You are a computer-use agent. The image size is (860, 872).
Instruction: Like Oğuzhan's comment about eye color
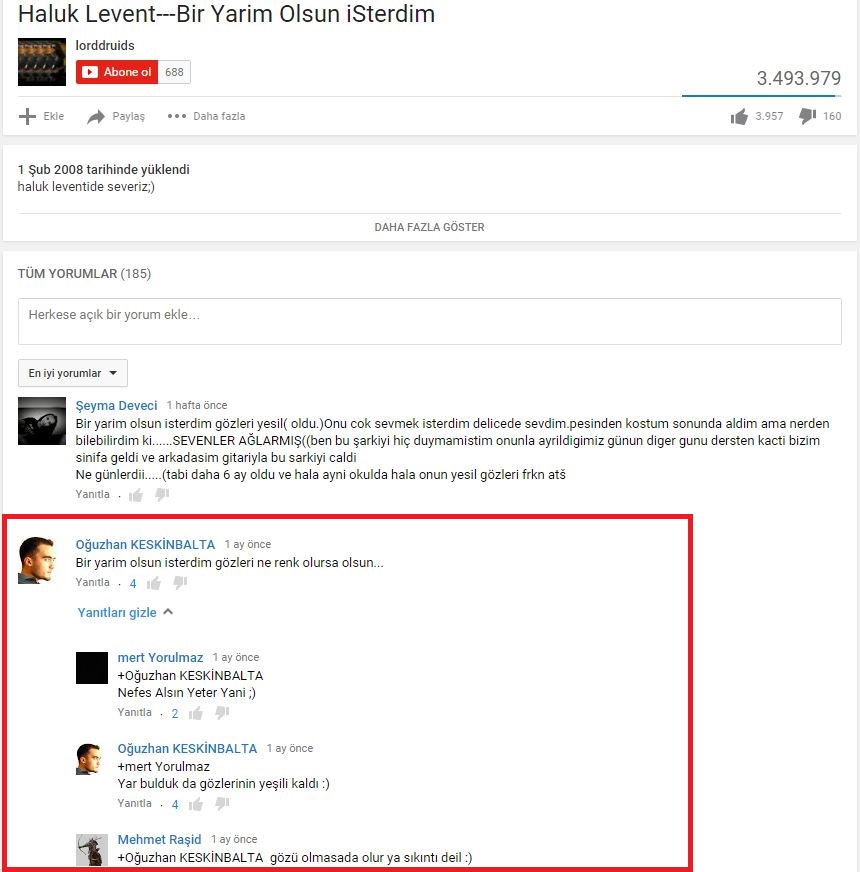[x=154, y=583]
